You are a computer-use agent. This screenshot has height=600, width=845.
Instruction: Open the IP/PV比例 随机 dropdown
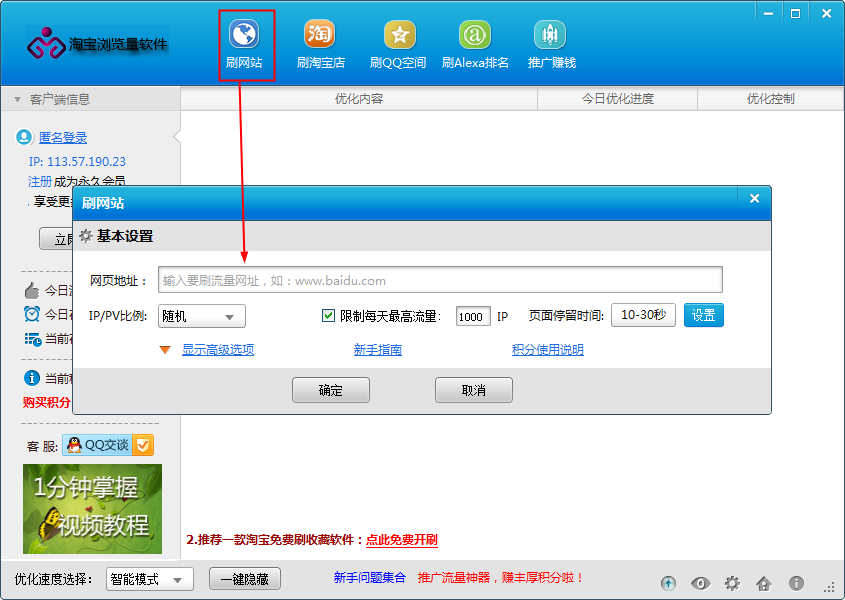(202, 316)
